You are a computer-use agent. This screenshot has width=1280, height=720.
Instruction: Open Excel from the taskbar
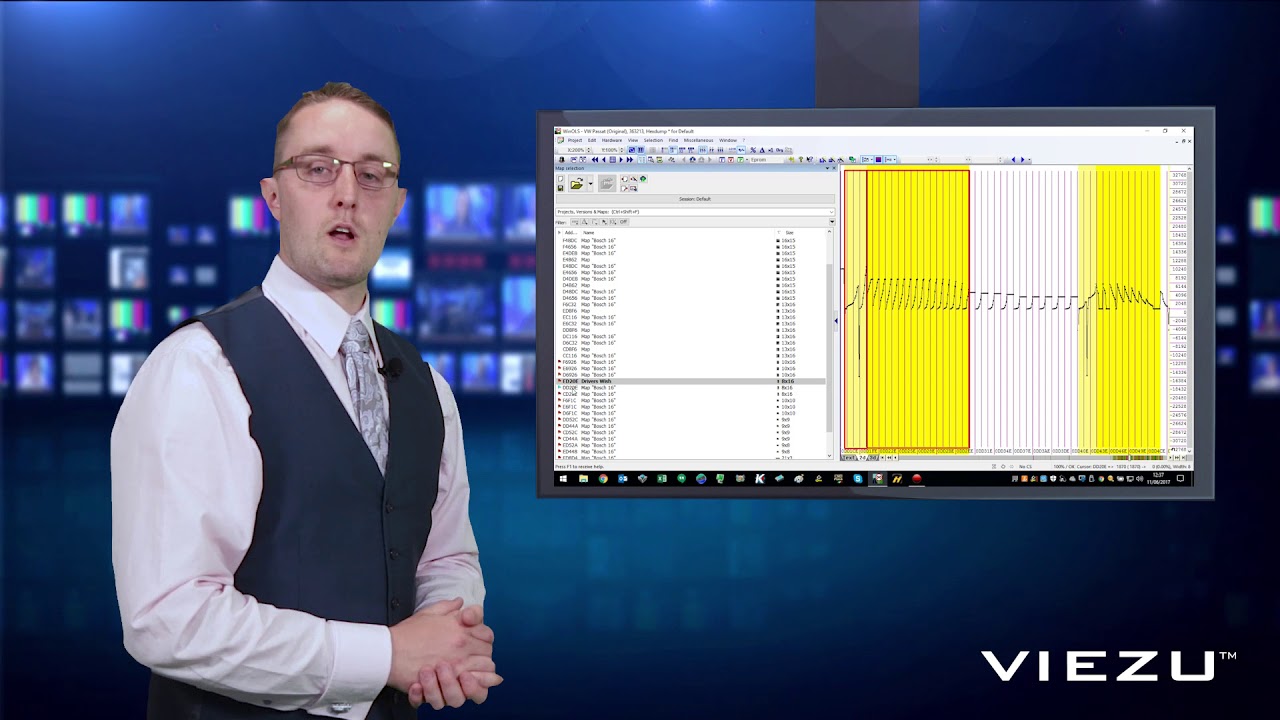tap(662, 478)
